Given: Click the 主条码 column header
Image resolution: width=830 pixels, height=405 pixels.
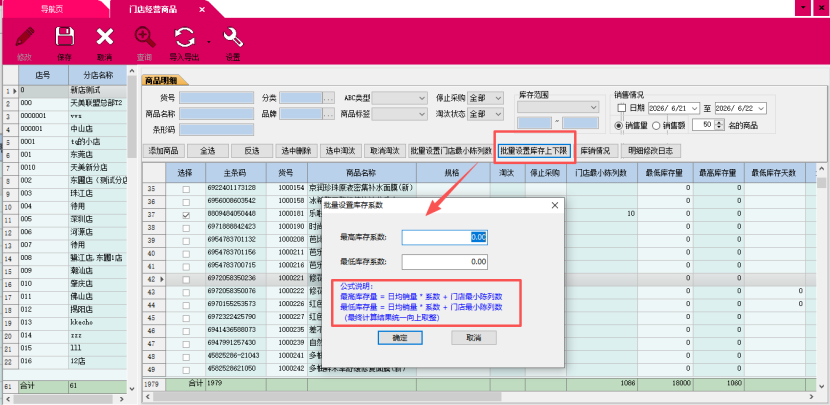Looking at the screenshot, I should (x=236, y=173).
